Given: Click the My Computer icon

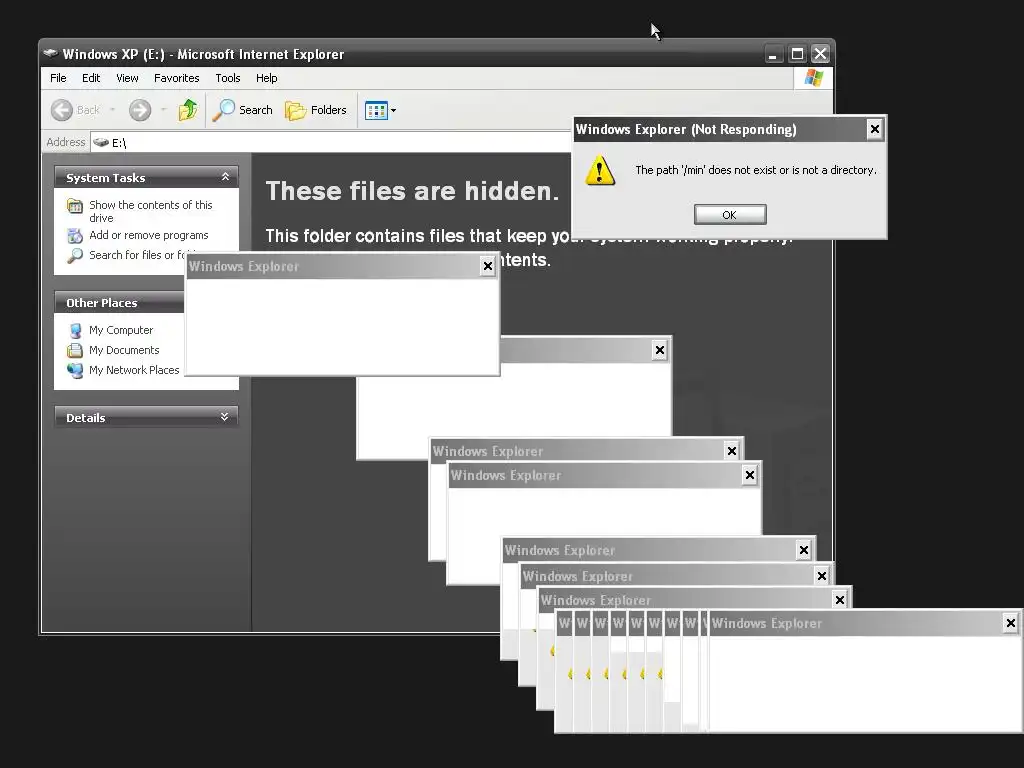Looking at the screenshot, I should coord(75,330).
